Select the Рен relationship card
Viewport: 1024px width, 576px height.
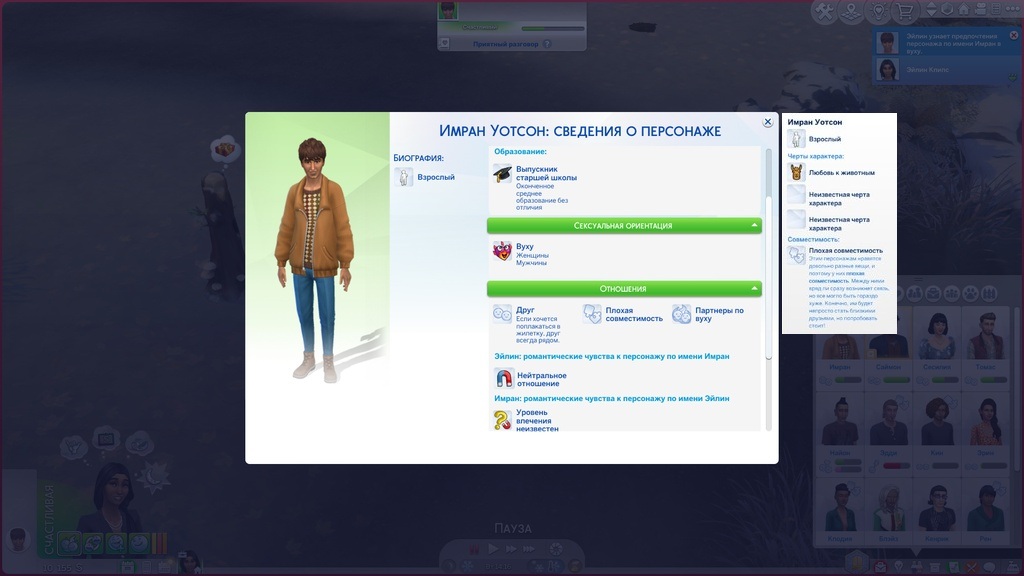point(985,513)
